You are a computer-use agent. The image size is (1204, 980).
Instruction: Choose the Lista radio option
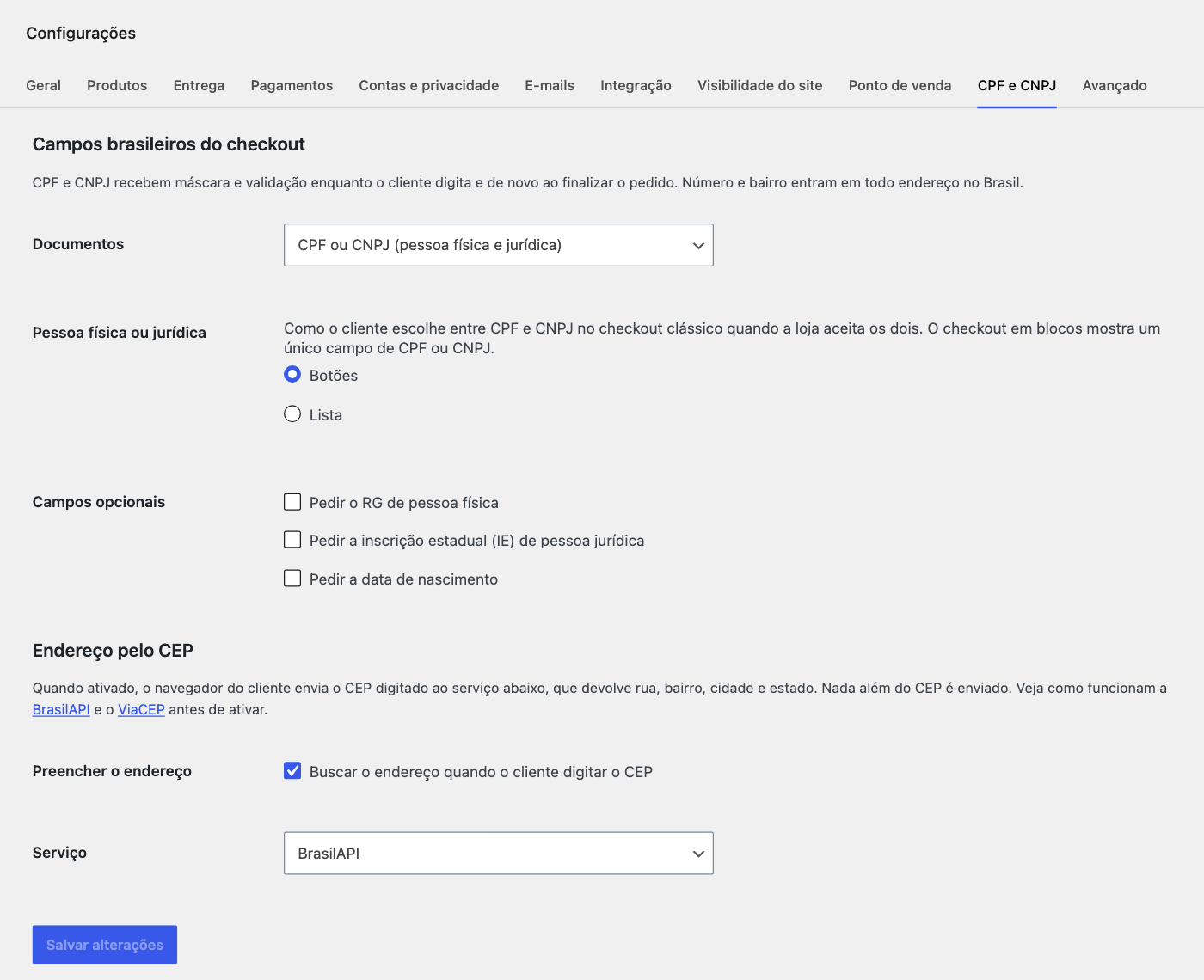[292, 413]
